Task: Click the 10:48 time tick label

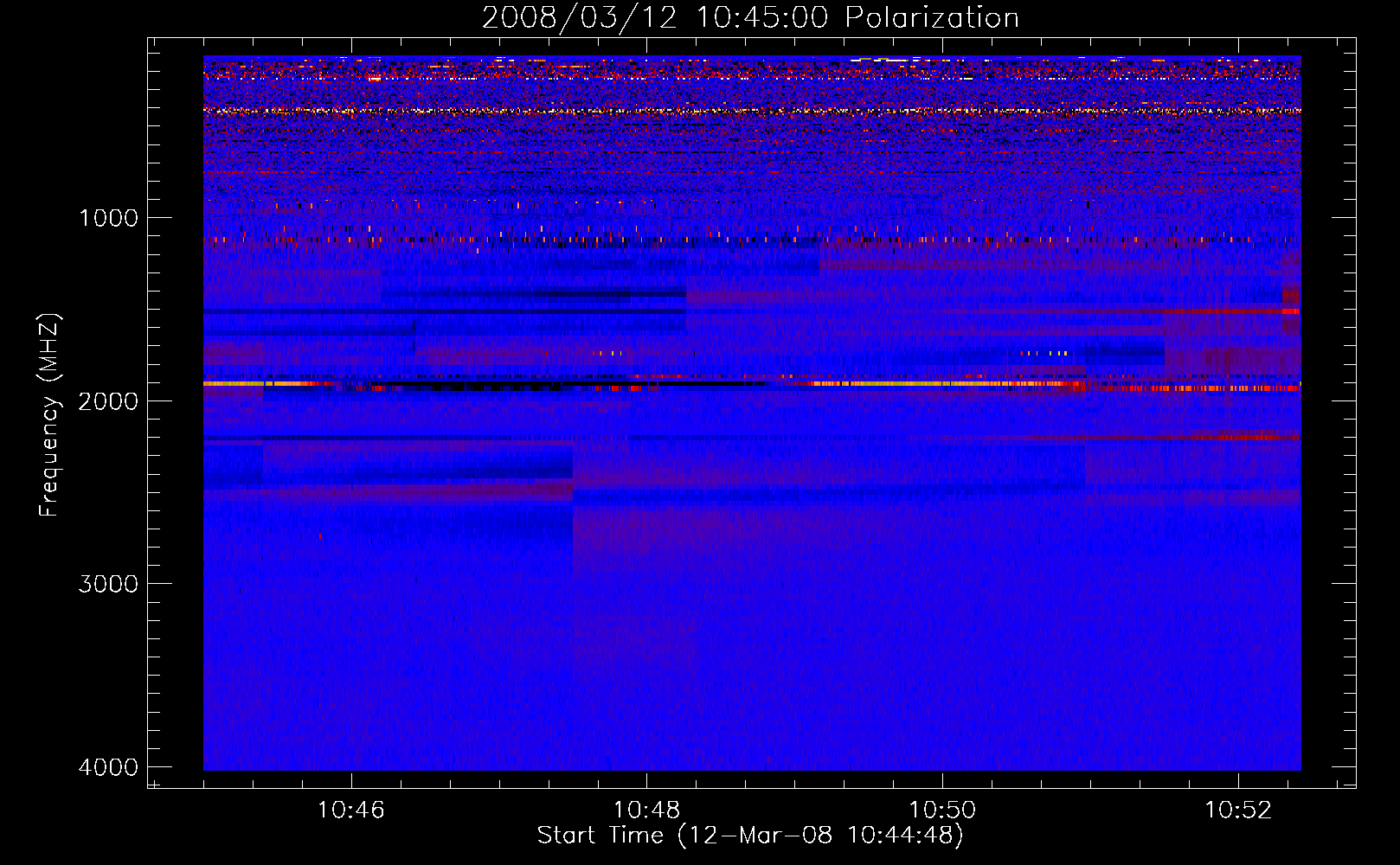Action: coord(646,811)
